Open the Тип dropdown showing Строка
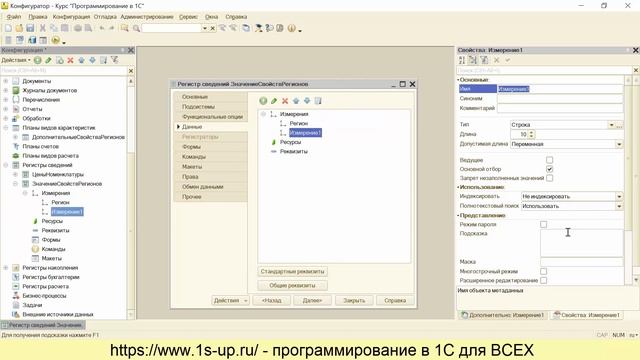Image resolution: width=640 pixels, height=360 pixels. coord(611,125)
